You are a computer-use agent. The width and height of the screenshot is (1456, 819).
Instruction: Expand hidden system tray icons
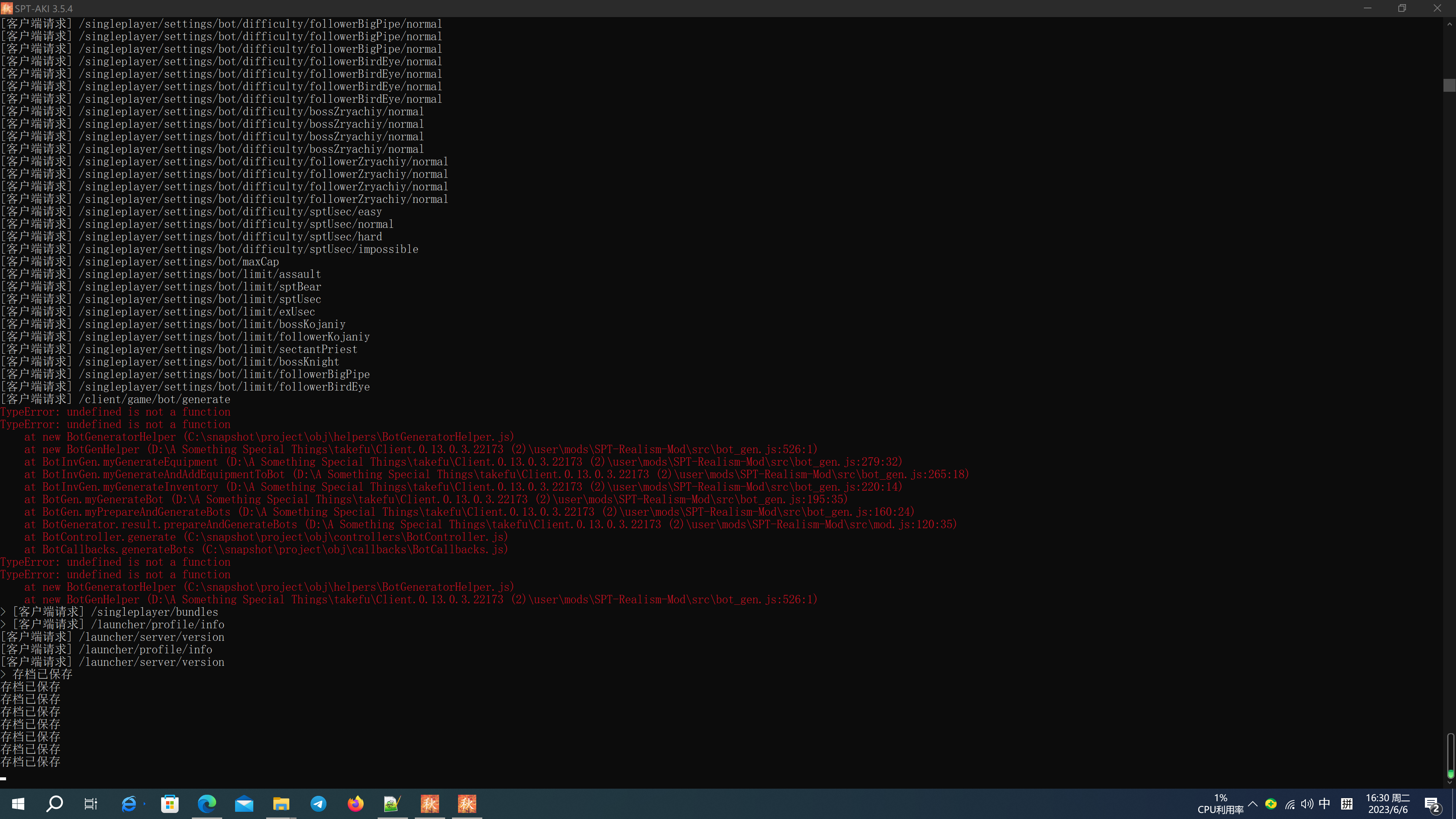pos(1252,804)
